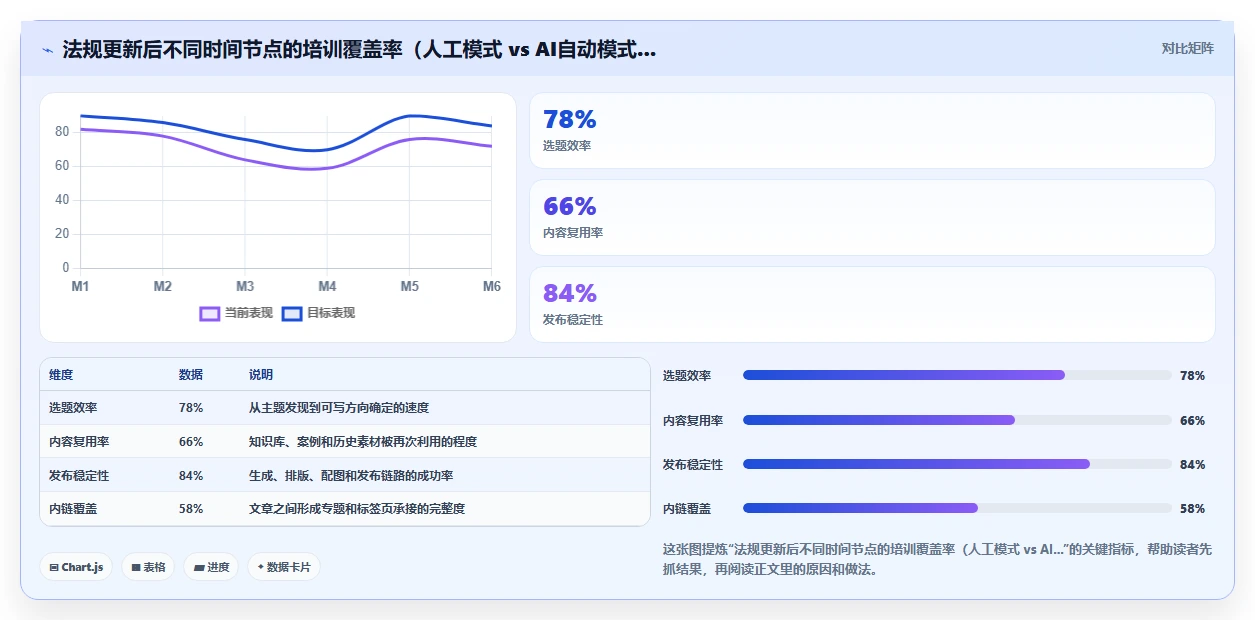
Task: Click the 78% 选题效率 data card
Action: pos(872,131)
